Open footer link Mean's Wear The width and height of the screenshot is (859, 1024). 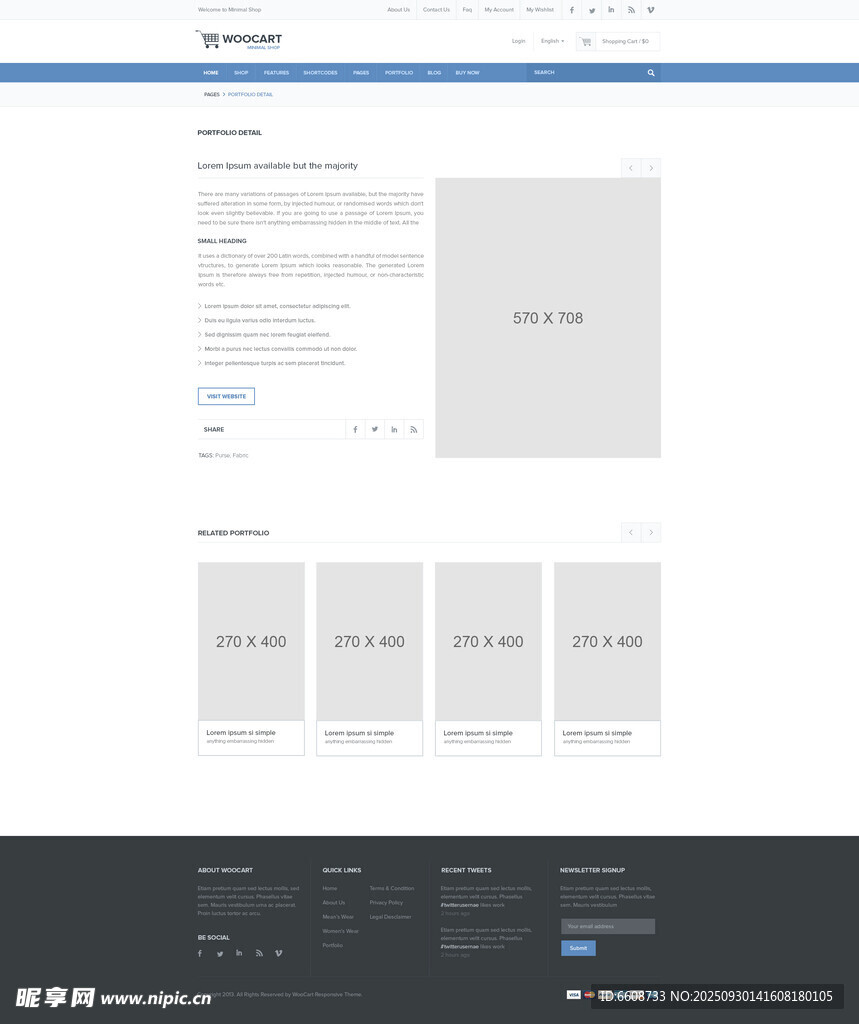click(x=338, y=917)
